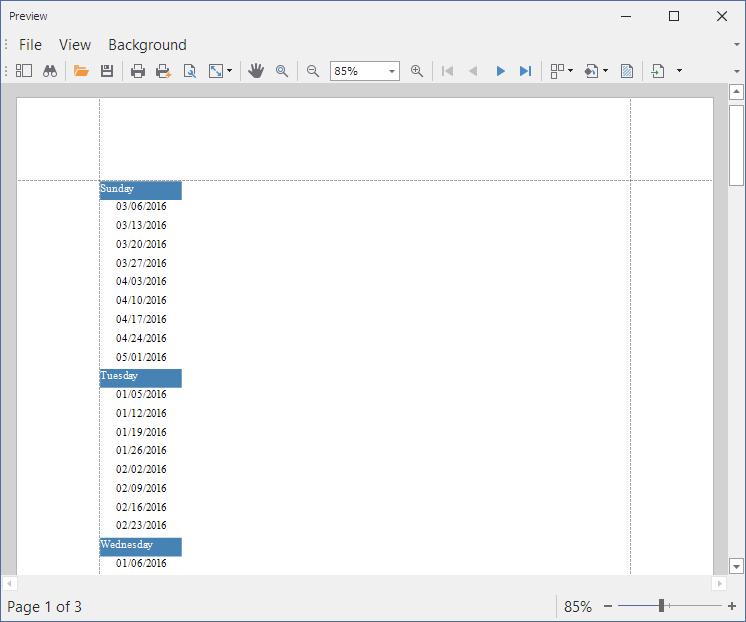
Task: Click the Open folder icon
Action: (x=81, y=71)
